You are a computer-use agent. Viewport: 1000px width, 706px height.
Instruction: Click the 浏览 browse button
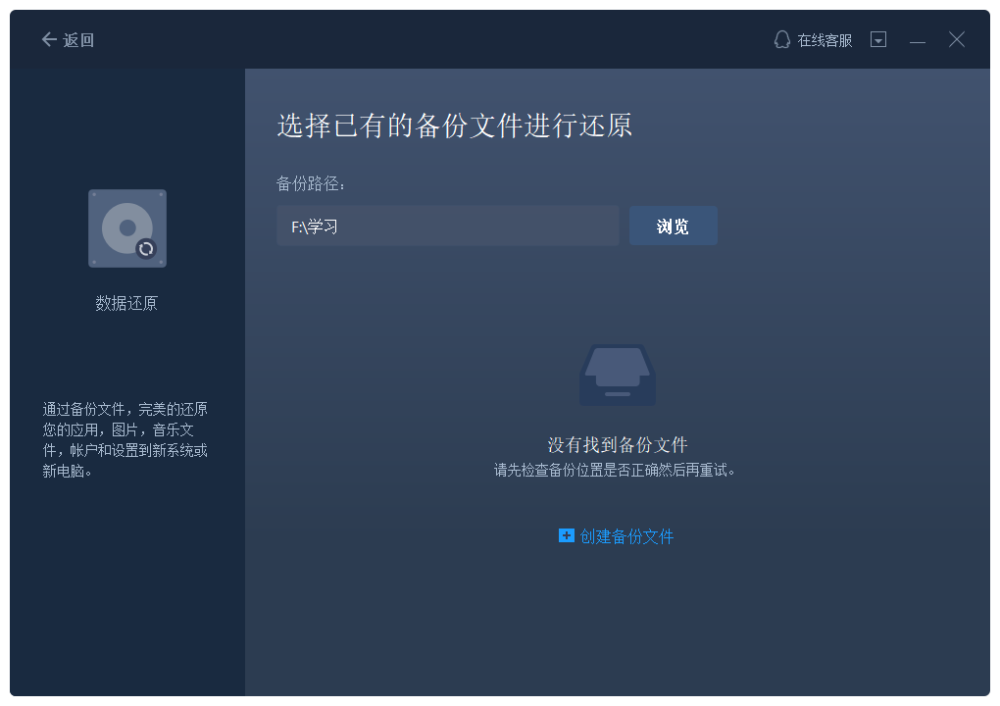tap(673, 226)
